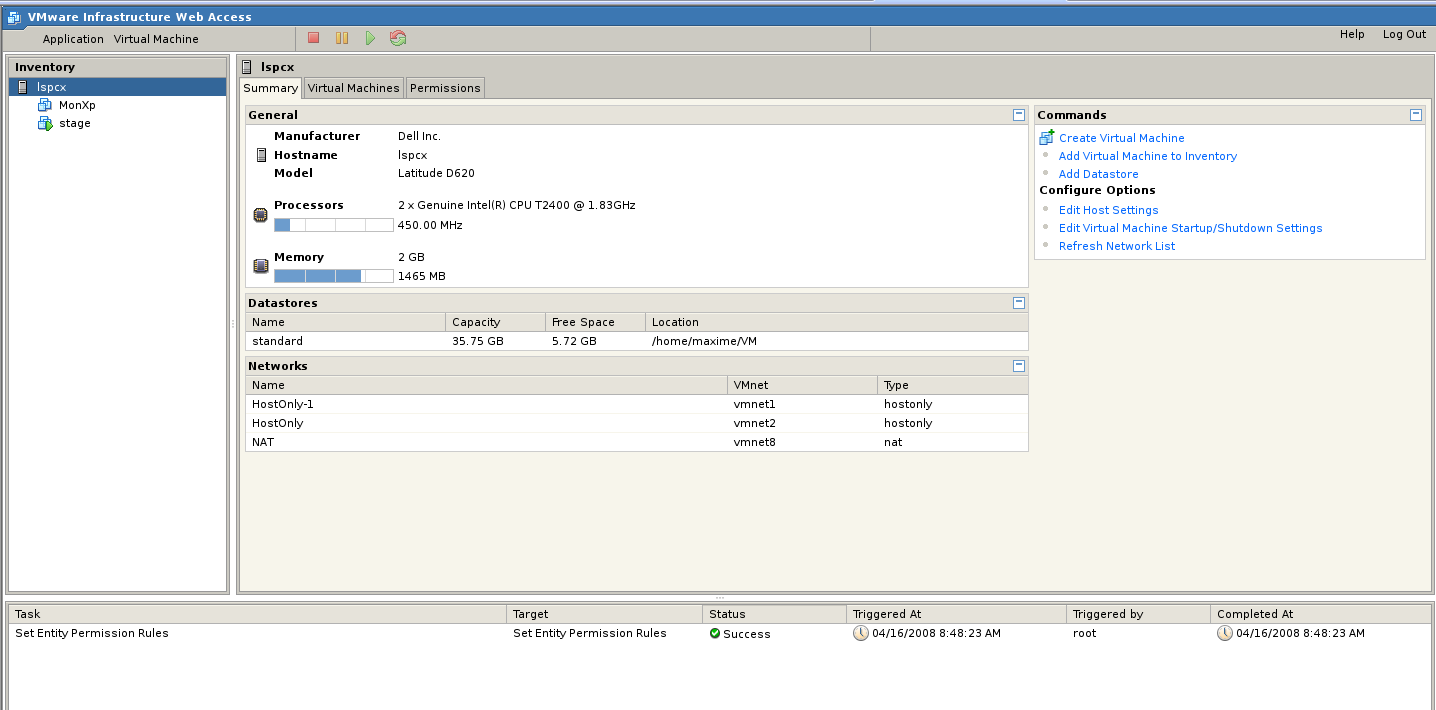This screenshot has width=1436, height=710.
Task: Click the red Stop power toolbar icon
Action: (x=313, y=38)
